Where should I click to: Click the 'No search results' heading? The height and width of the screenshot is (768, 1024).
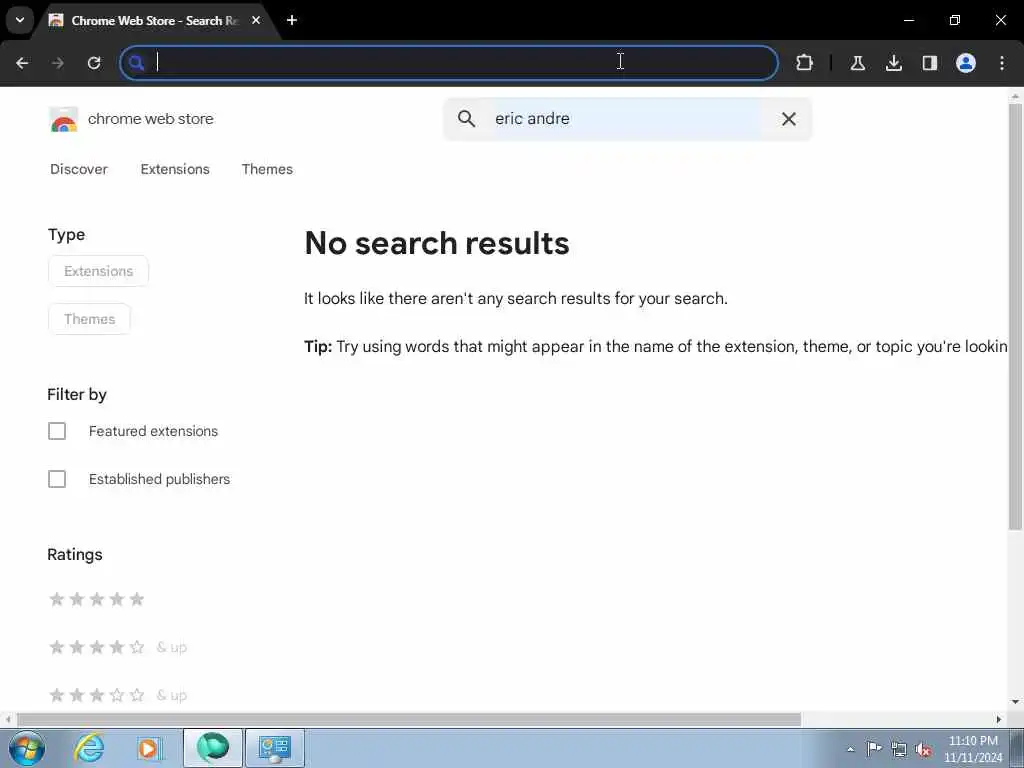437,243
